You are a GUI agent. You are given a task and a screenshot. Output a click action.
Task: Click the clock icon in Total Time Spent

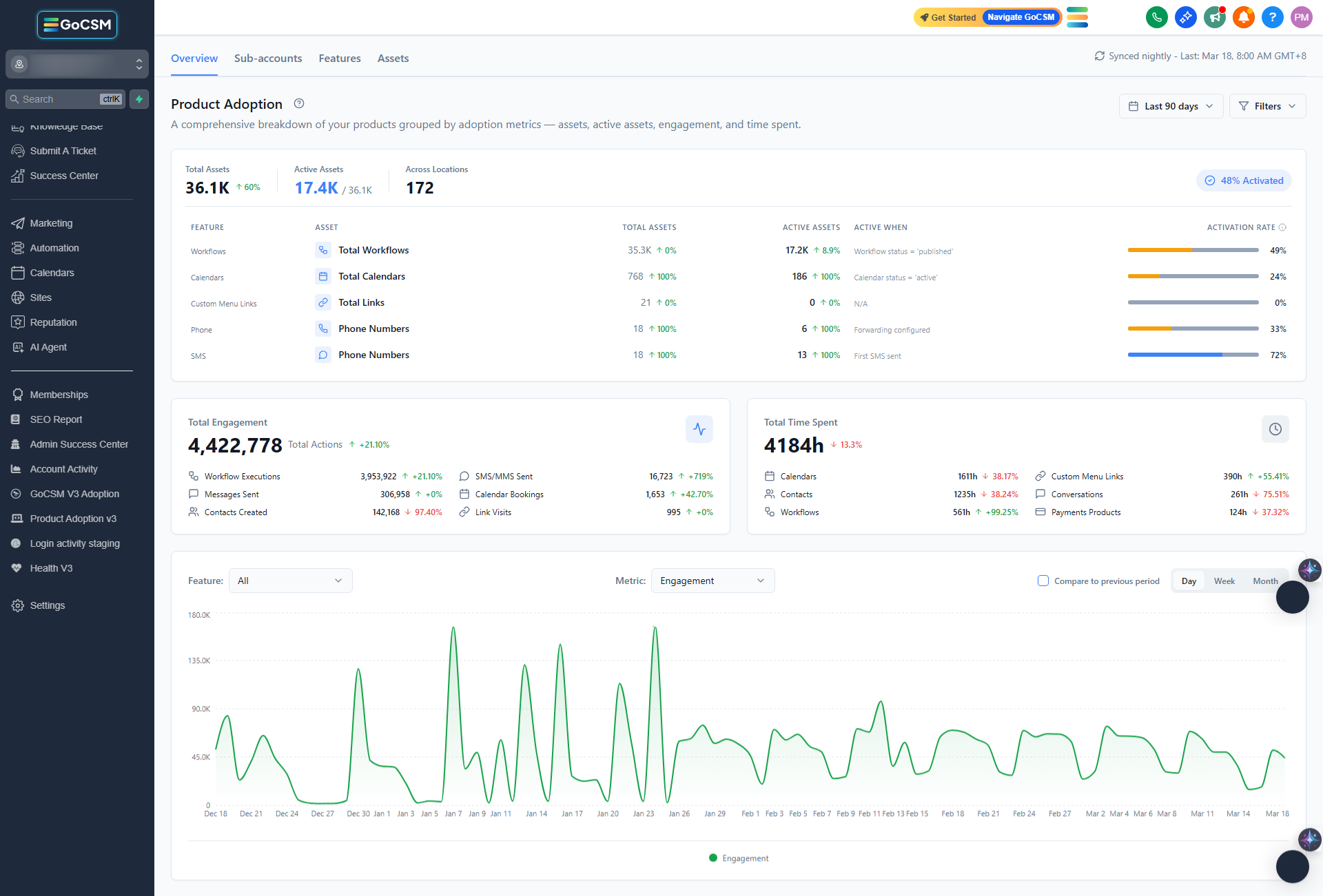1275,429
